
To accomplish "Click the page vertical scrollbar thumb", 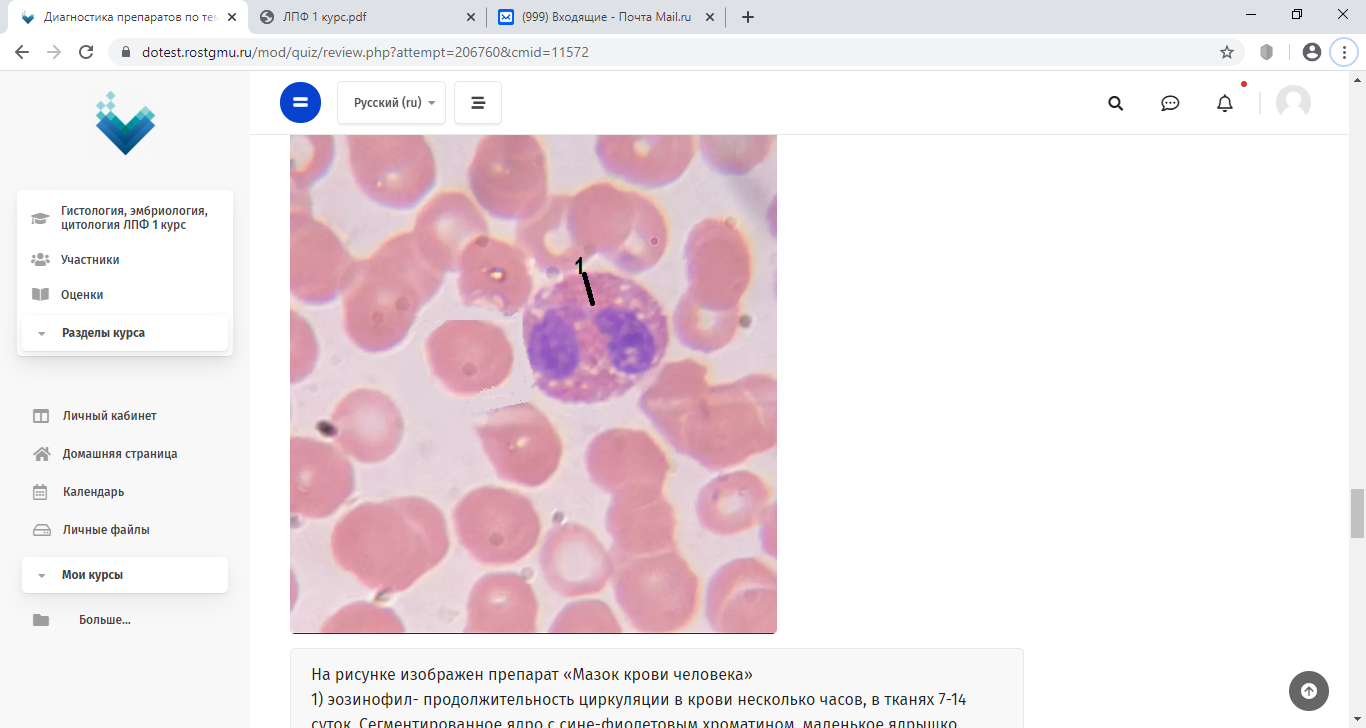I will tap(1357, 512).
